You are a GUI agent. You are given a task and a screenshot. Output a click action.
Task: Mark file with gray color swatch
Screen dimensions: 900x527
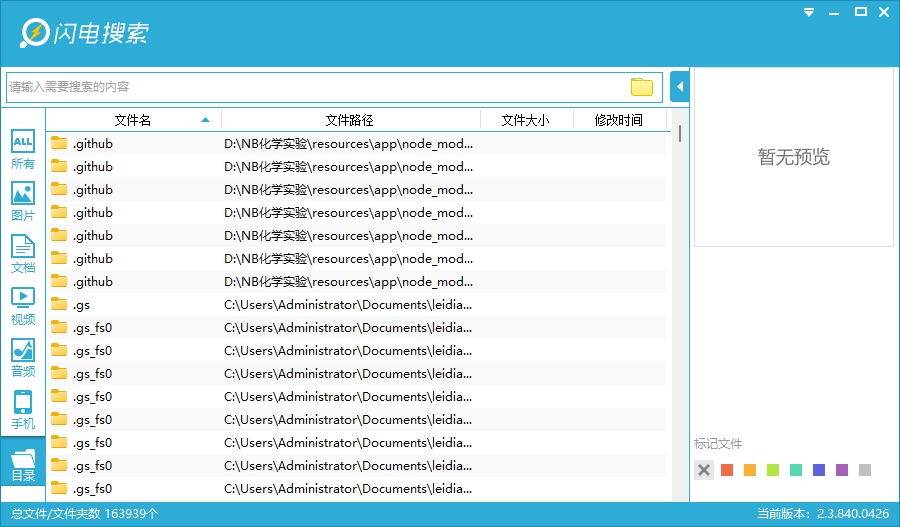coord(865,470)
